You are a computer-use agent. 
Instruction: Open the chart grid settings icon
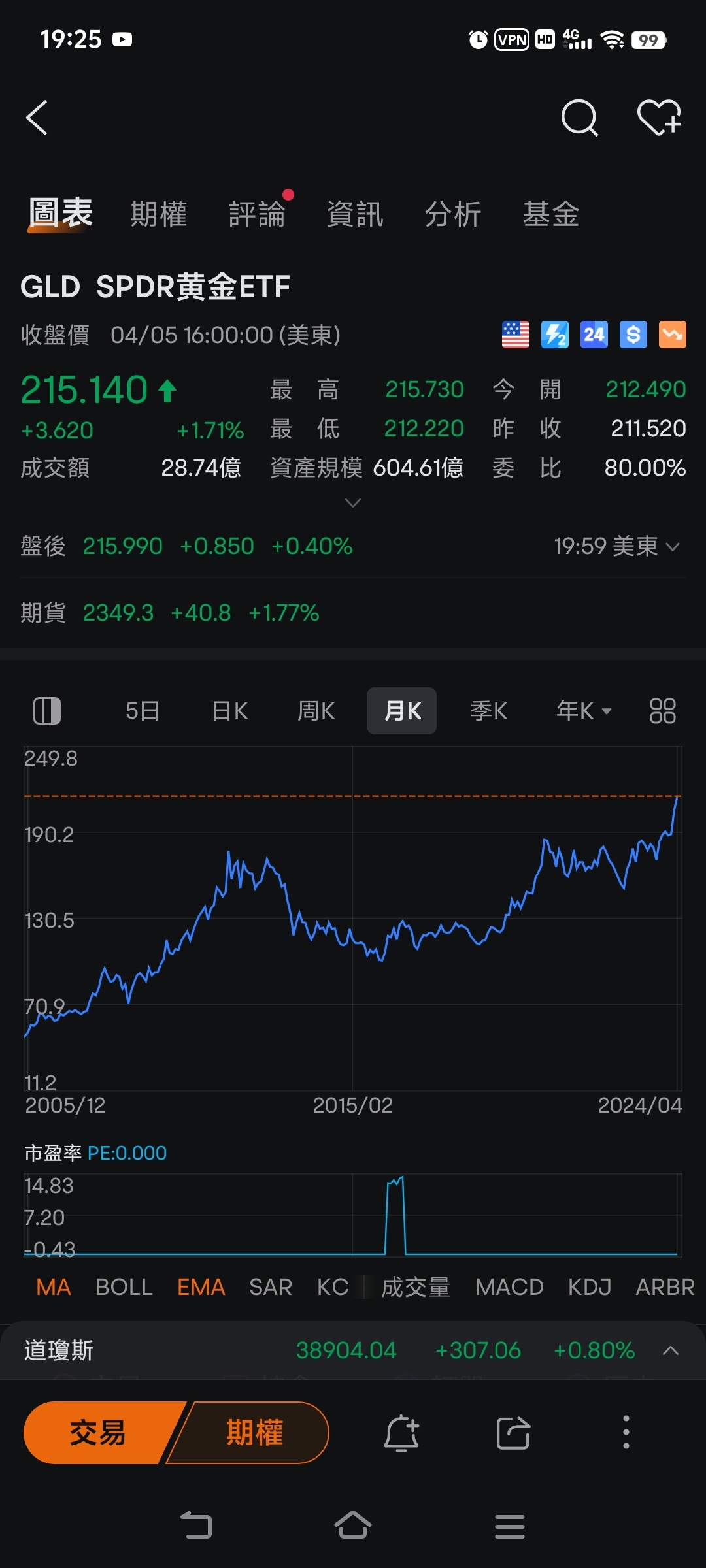pos(662,711)
